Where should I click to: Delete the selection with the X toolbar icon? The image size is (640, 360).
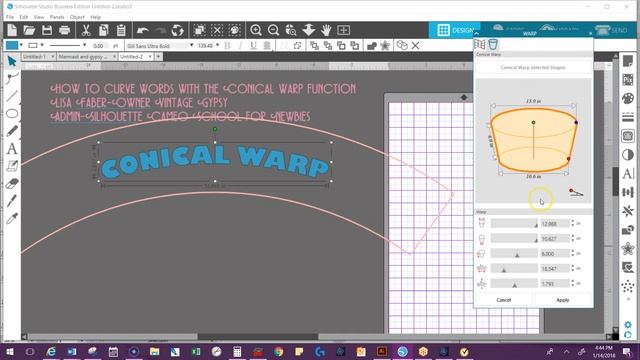416,46
